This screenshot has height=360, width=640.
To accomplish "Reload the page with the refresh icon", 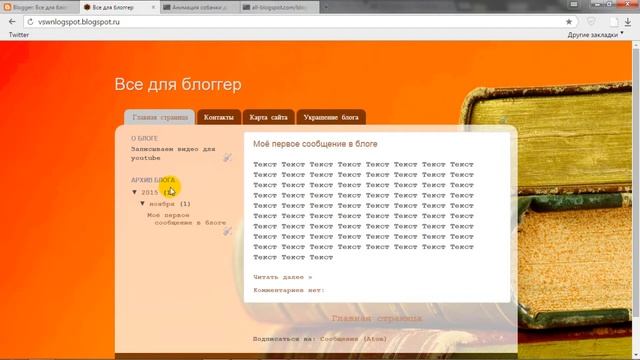I will pos(30,22).
